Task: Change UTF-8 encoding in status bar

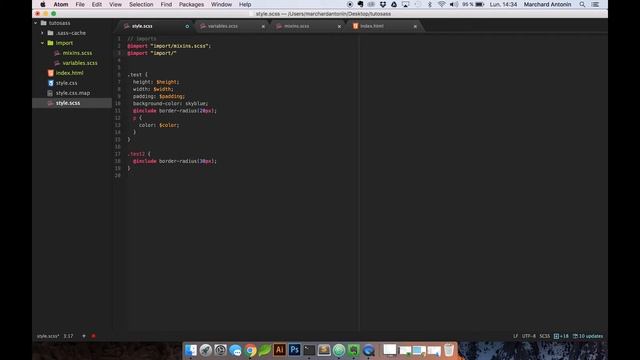Action: pos(529,336)
